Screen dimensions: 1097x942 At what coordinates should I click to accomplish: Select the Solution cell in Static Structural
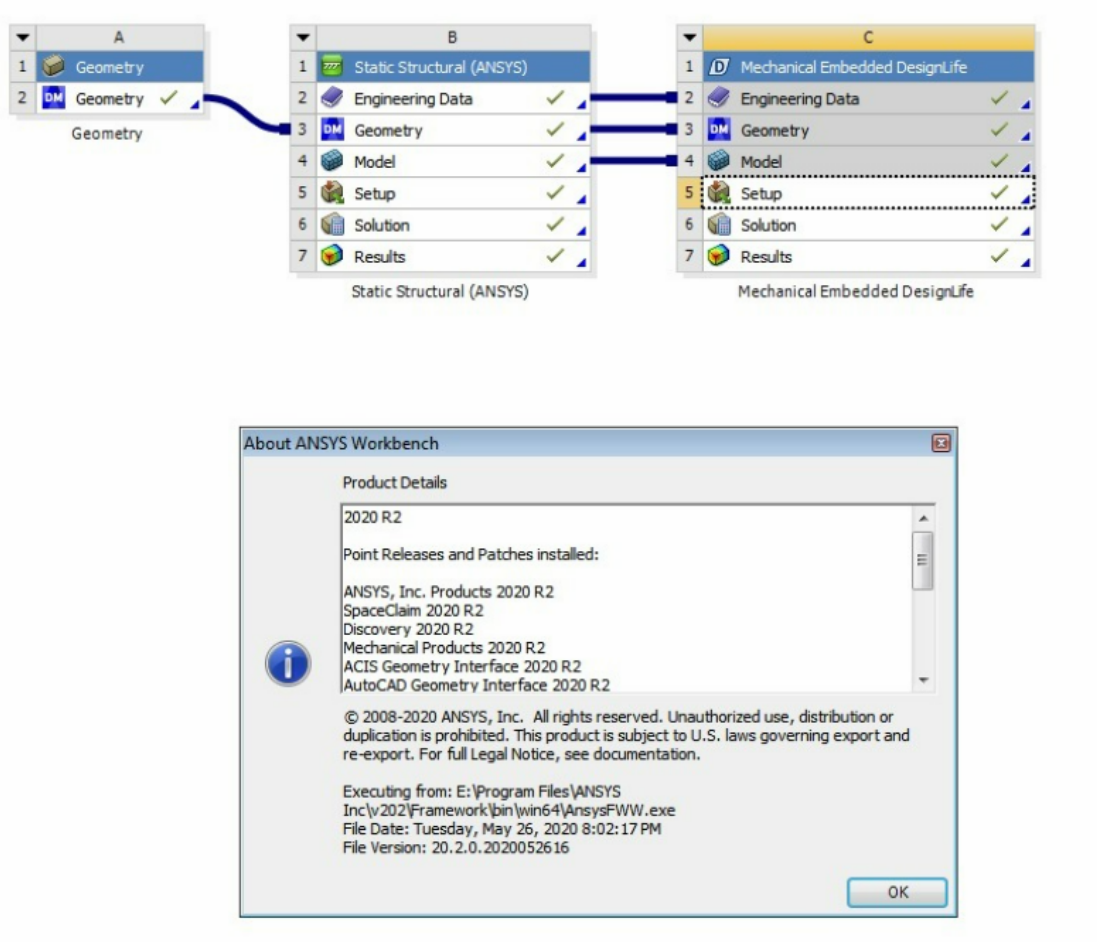click(440, 225)
